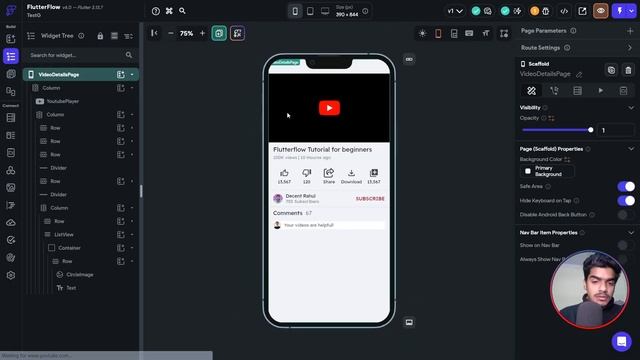
Task: Select the desktop device preview icon
Action: click(325, 11)
